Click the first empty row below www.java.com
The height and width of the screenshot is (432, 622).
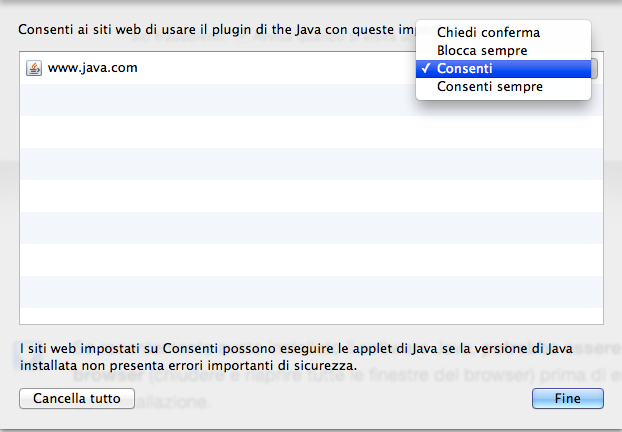[x=311, y=100]
